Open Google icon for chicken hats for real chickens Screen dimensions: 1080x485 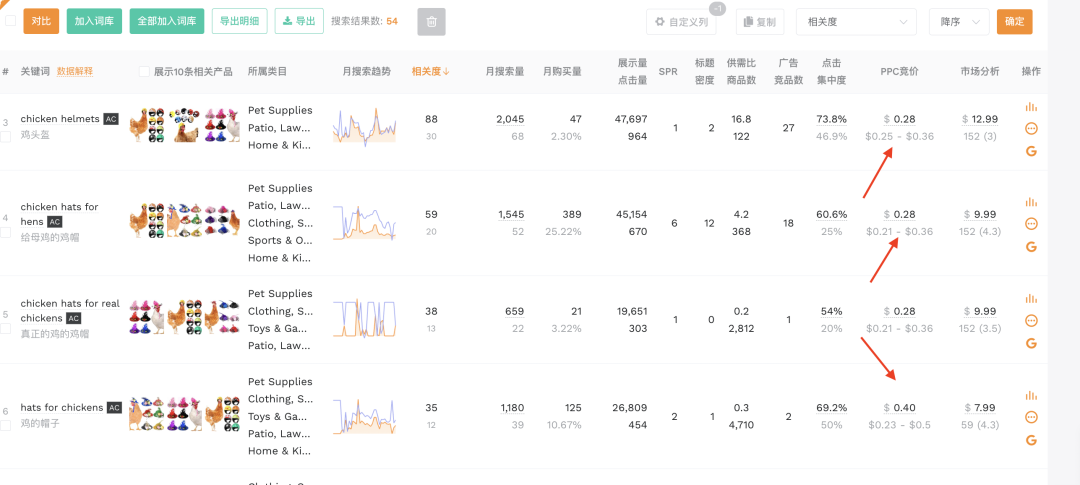[1031, 343]
